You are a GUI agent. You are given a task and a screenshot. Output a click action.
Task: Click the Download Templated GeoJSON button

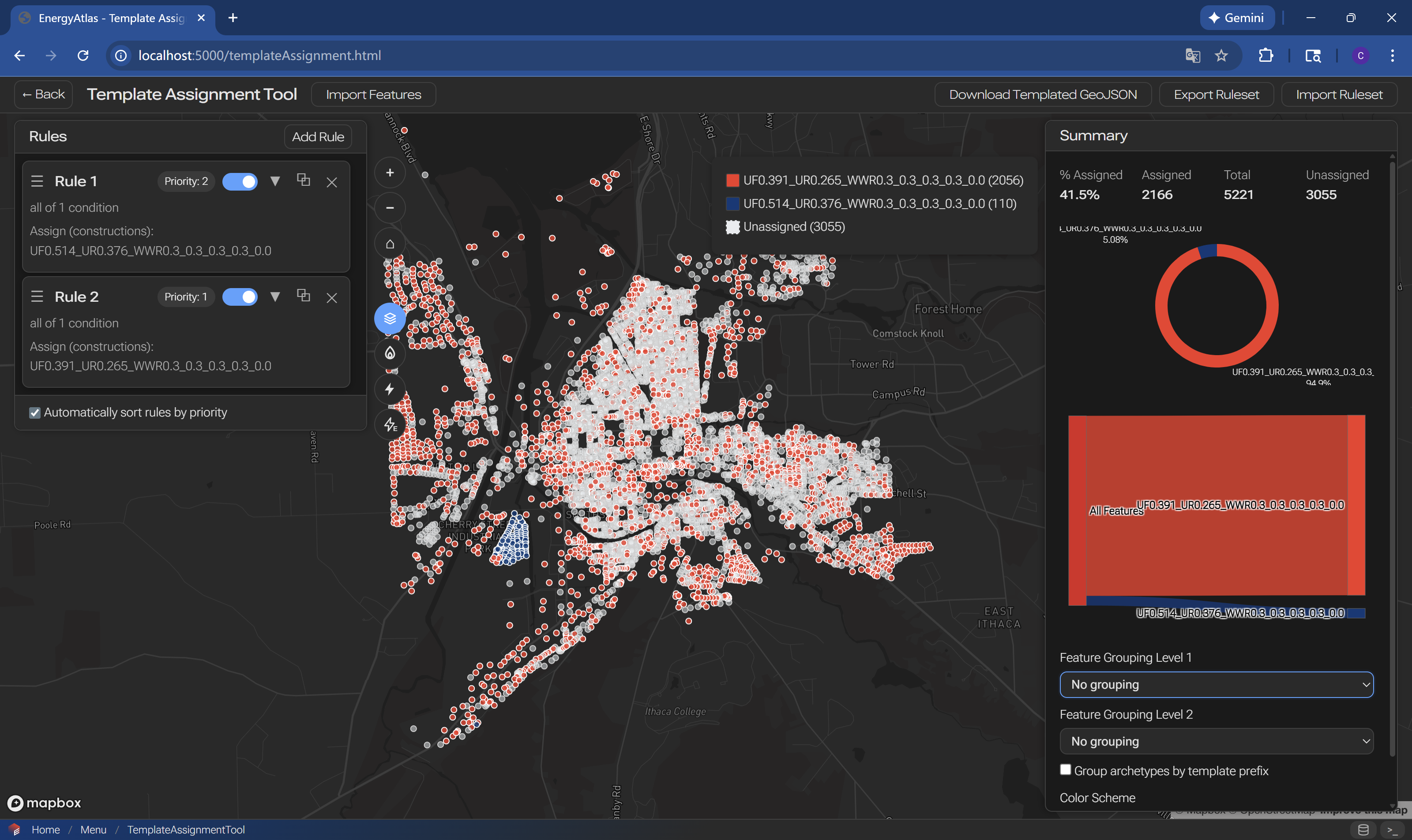point(1042,94)
